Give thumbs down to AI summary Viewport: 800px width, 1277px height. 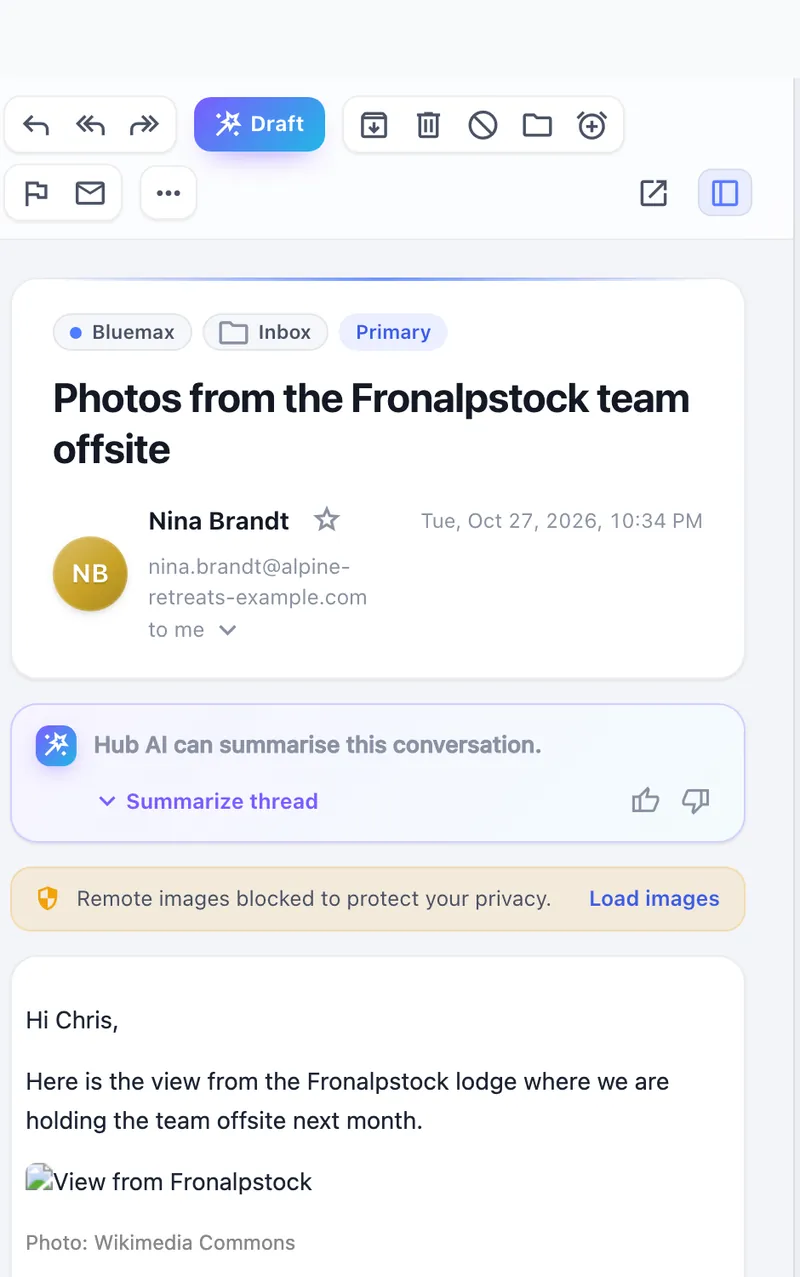point(695,800)
